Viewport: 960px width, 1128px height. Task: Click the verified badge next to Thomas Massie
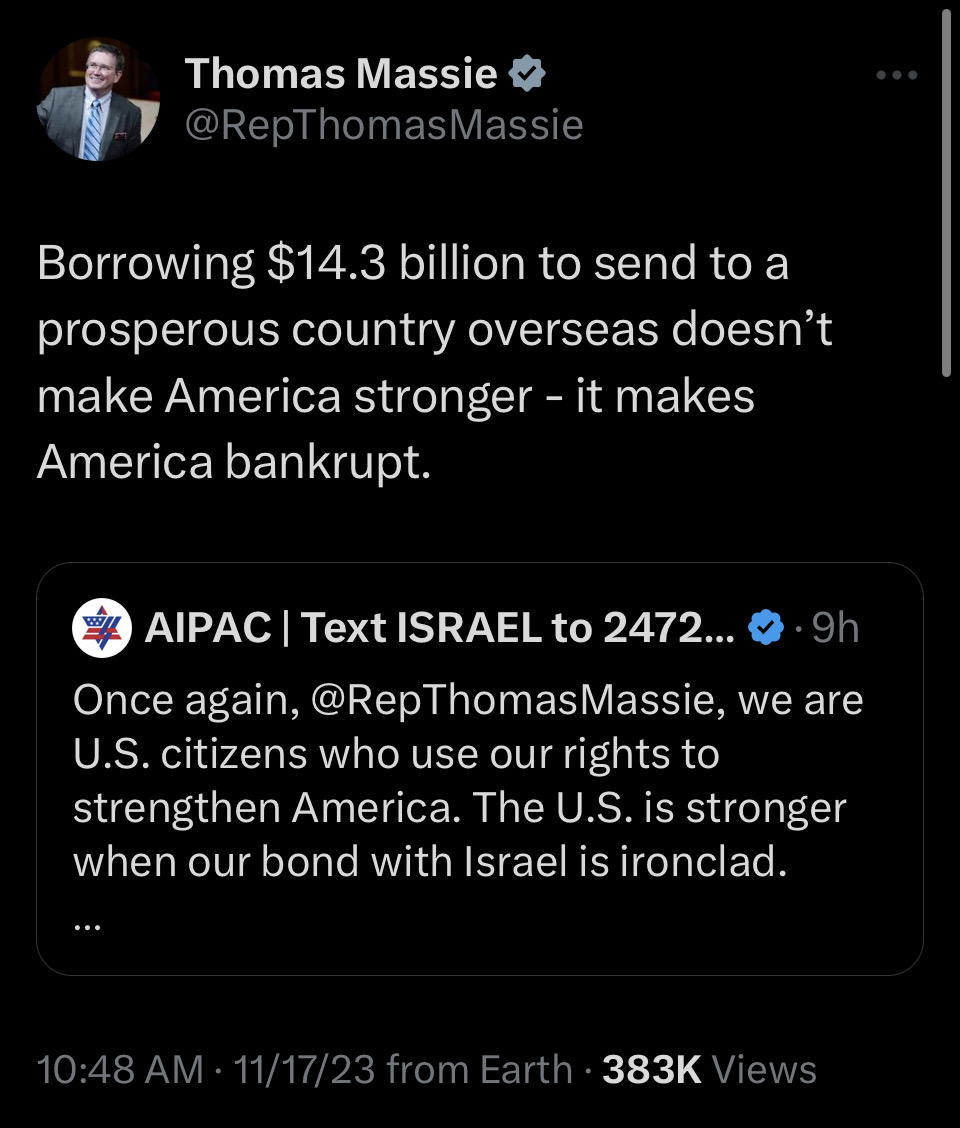pyautogui.click(x=527, y=73)
